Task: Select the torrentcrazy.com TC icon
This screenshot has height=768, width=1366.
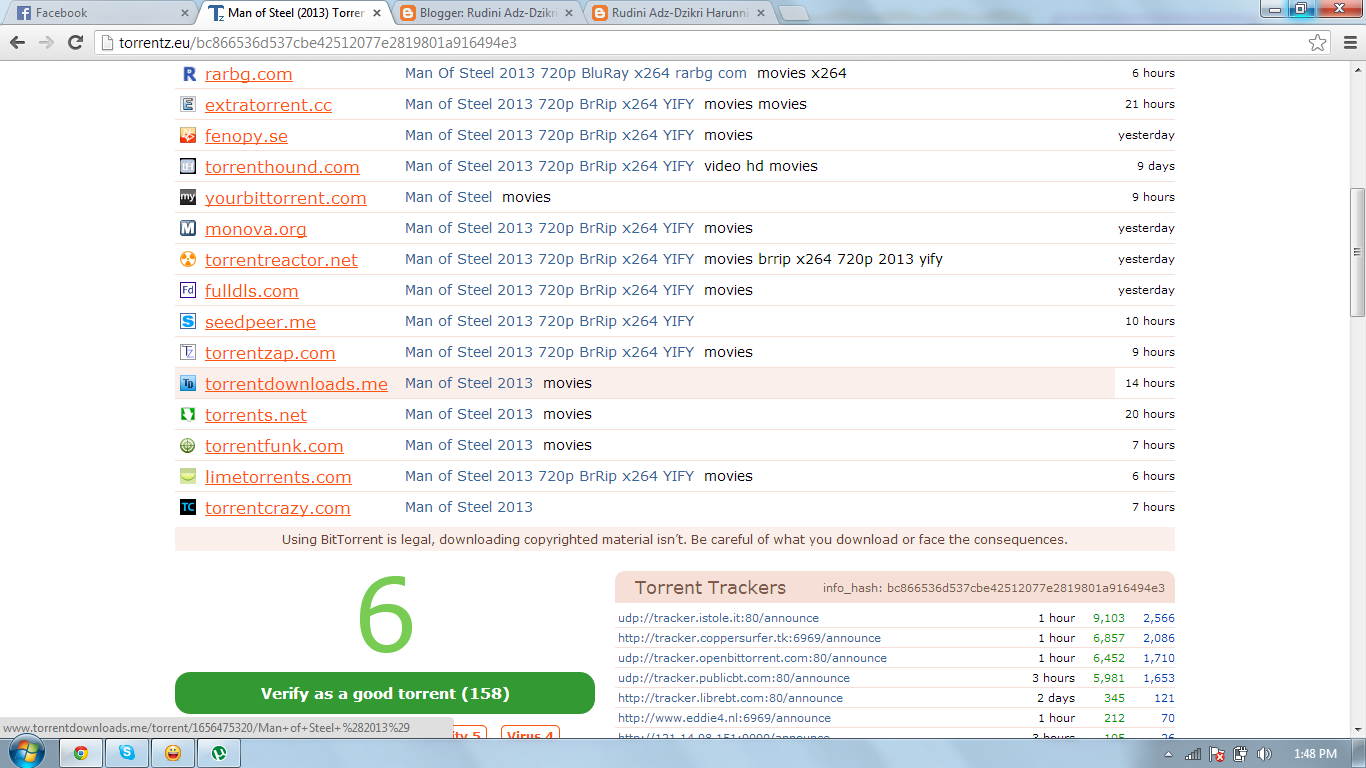Action: coord(187,507)
